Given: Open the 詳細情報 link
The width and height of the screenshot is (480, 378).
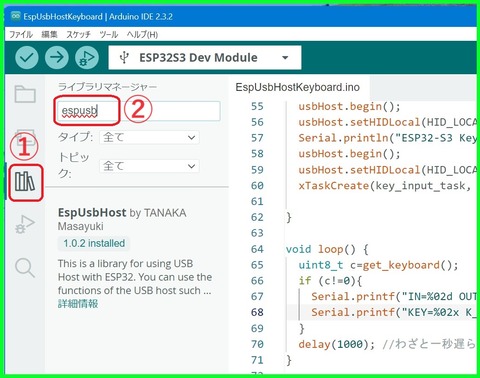Looking at the screenshot, I should [78, 304].
